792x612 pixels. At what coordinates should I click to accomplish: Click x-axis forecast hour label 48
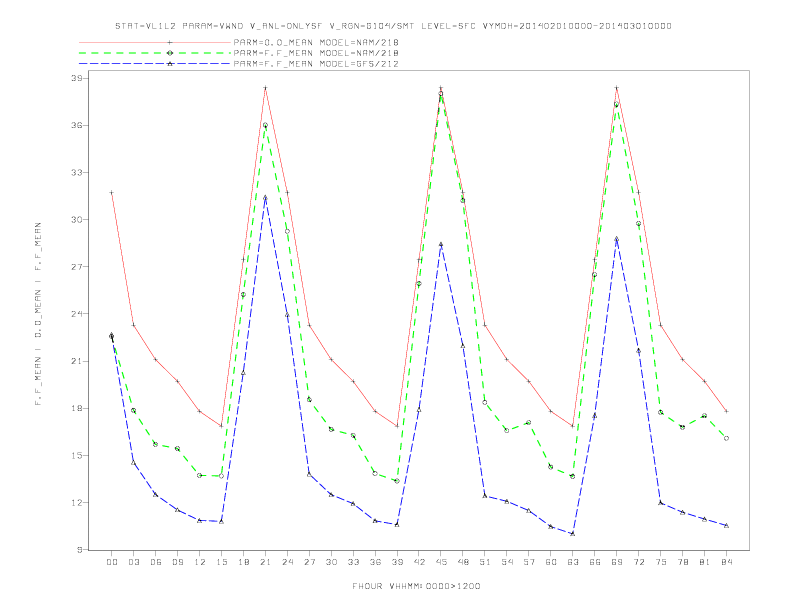click(463, 562)
